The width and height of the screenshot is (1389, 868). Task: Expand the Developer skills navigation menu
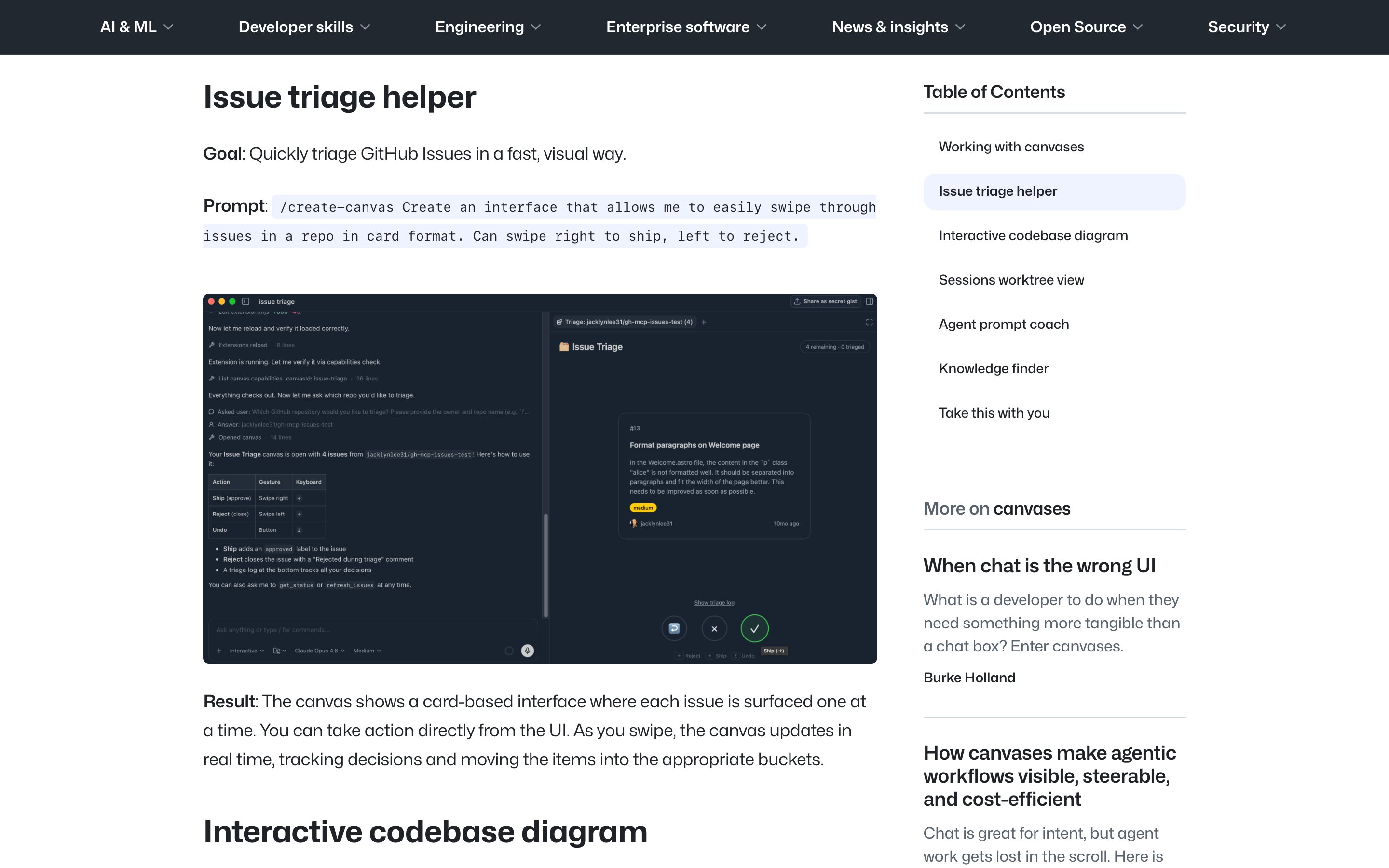[x=304, y=27]
